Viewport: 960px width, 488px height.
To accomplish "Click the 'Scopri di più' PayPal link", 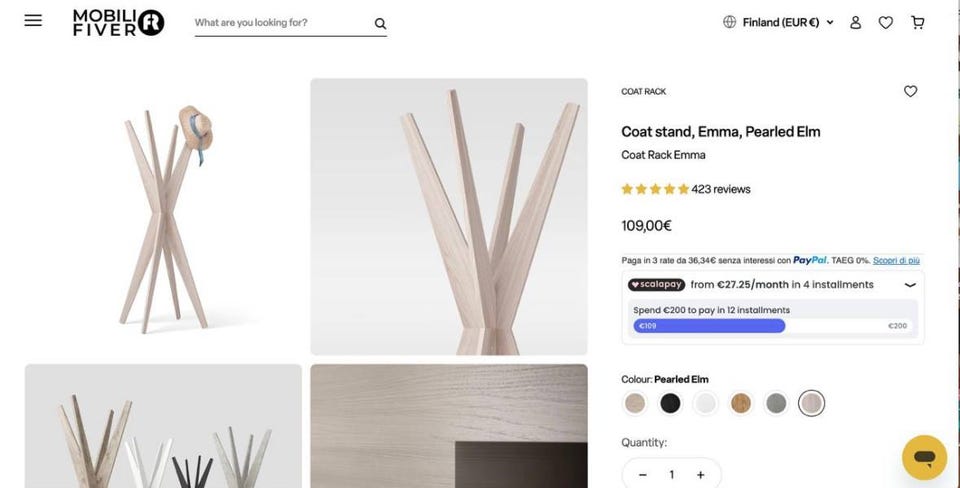I will click(x=896, y=260).
